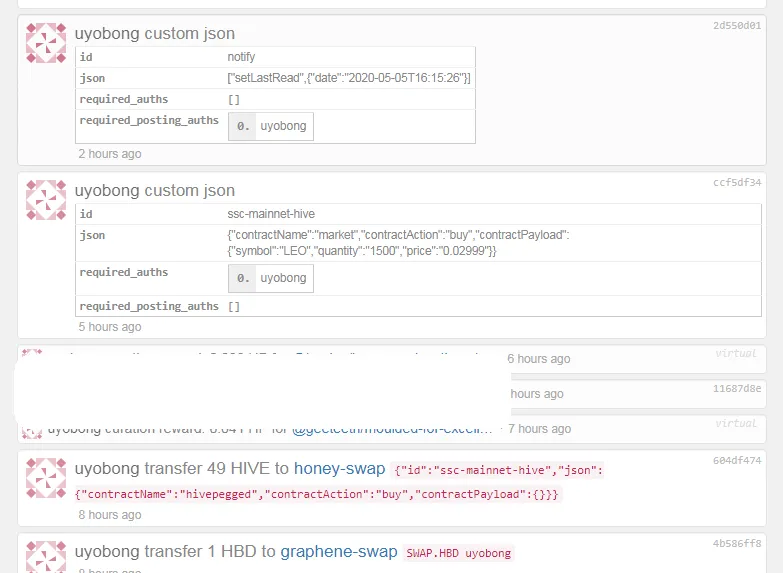Click uyobong avatar beside transfer 49 HIVE
The image size is (783, 573).
[46, 478]
